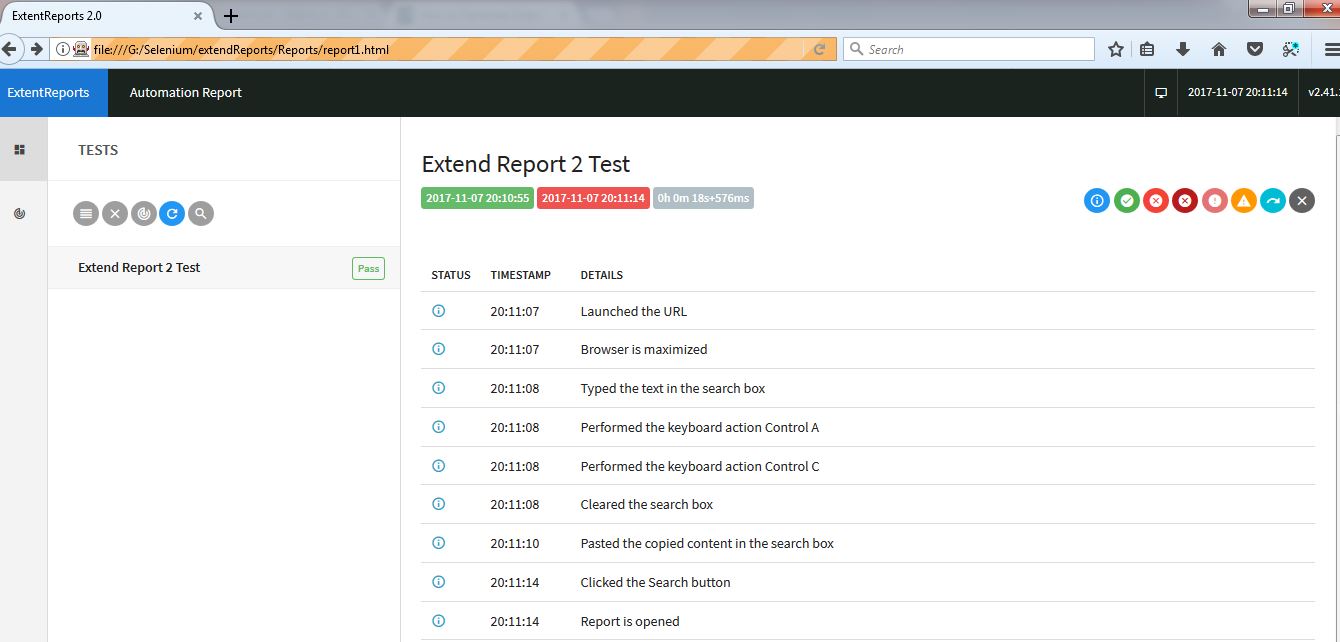Toggle the refresh icon in the TESTS panel

point(172,213)
